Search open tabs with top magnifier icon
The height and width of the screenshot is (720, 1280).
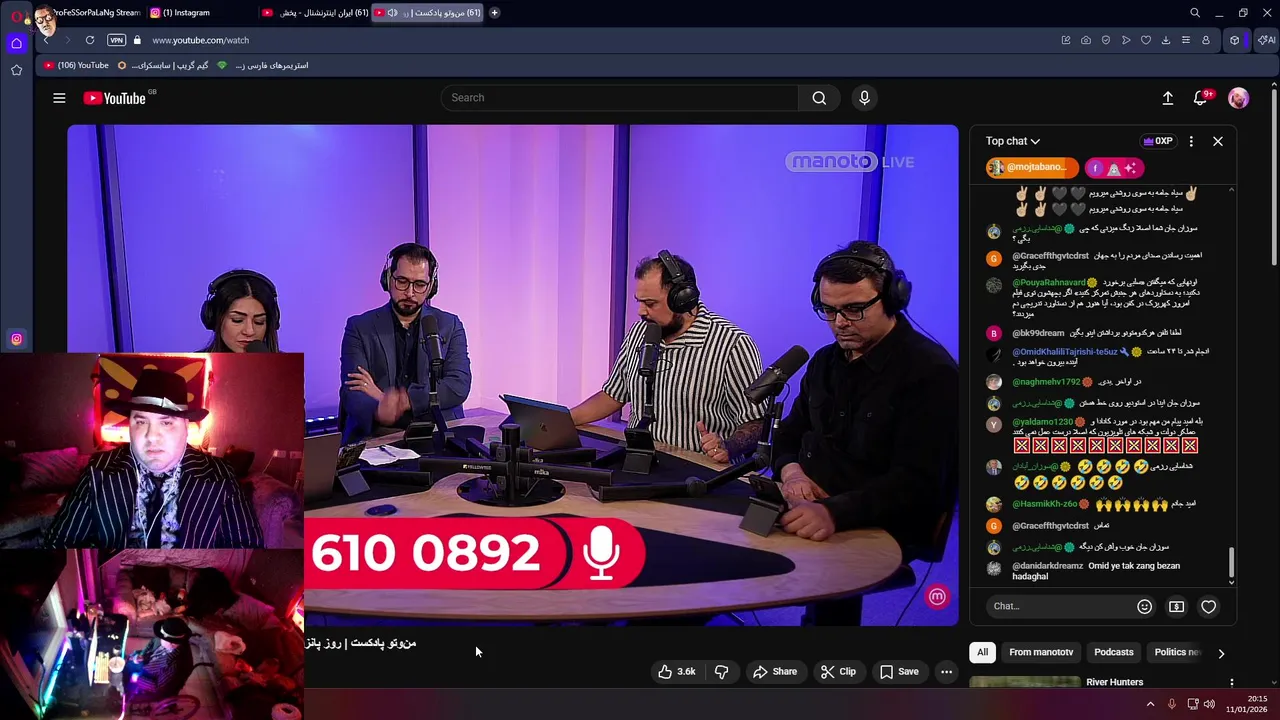1195,13
